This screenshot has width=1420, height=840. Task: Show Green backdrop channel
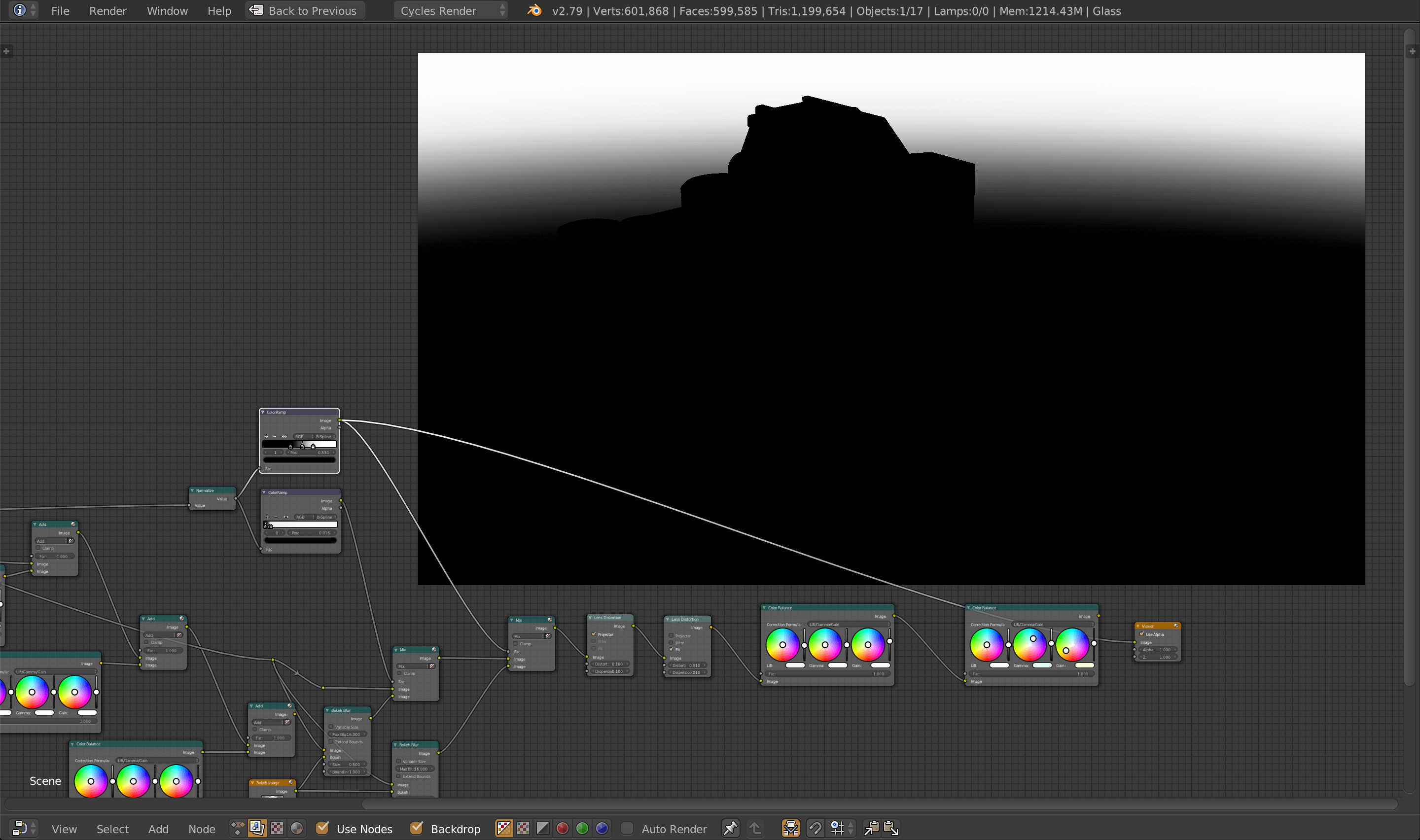pos(582,829)
